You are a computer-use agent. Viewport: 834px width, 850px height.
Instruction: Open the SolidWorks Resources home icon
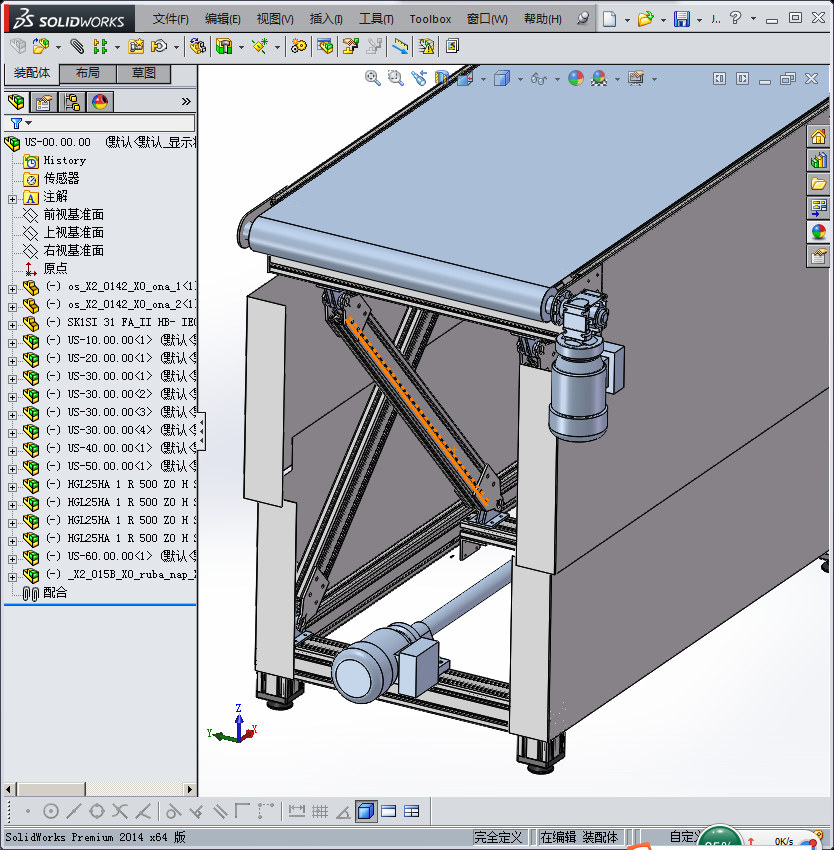click(819, 137)
